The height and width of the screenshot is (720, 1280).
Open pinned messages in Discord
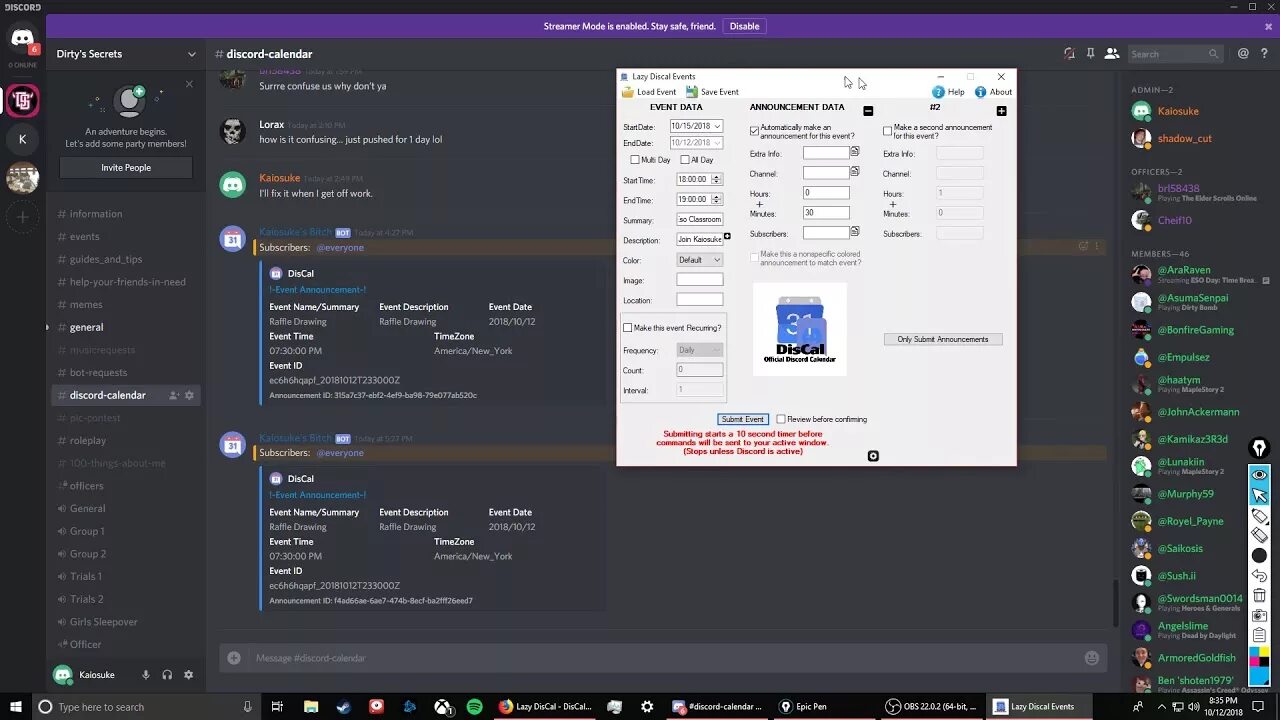coord(1090,54)
